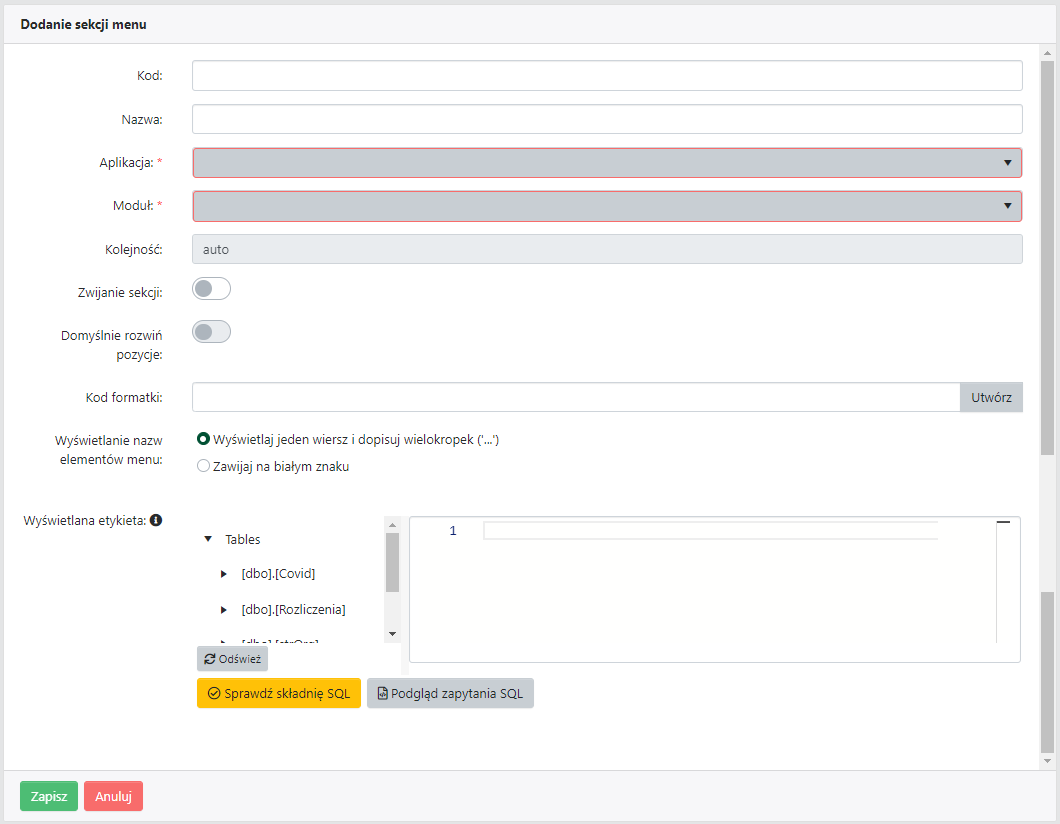This screenshot has height=824, width=1060.
Task: Open Podgląd zapytania SQL
Action: [x=450, y=694]
